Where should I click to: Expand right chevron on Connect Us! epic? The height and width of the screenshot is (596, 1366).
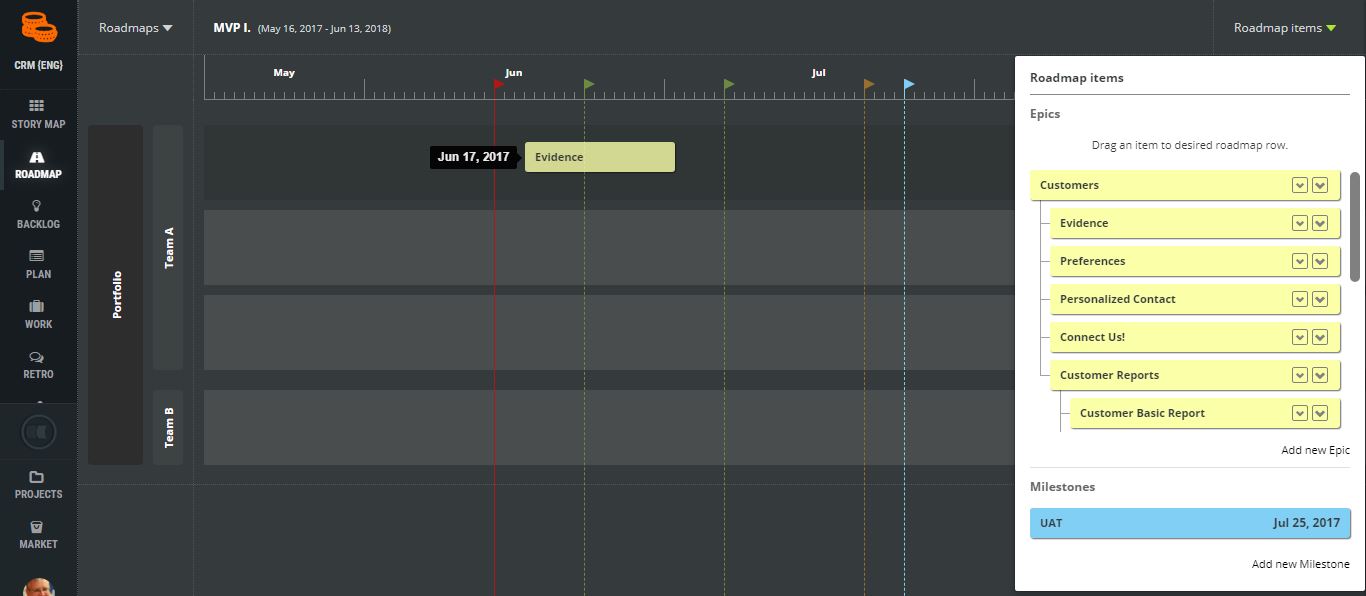1320,337
